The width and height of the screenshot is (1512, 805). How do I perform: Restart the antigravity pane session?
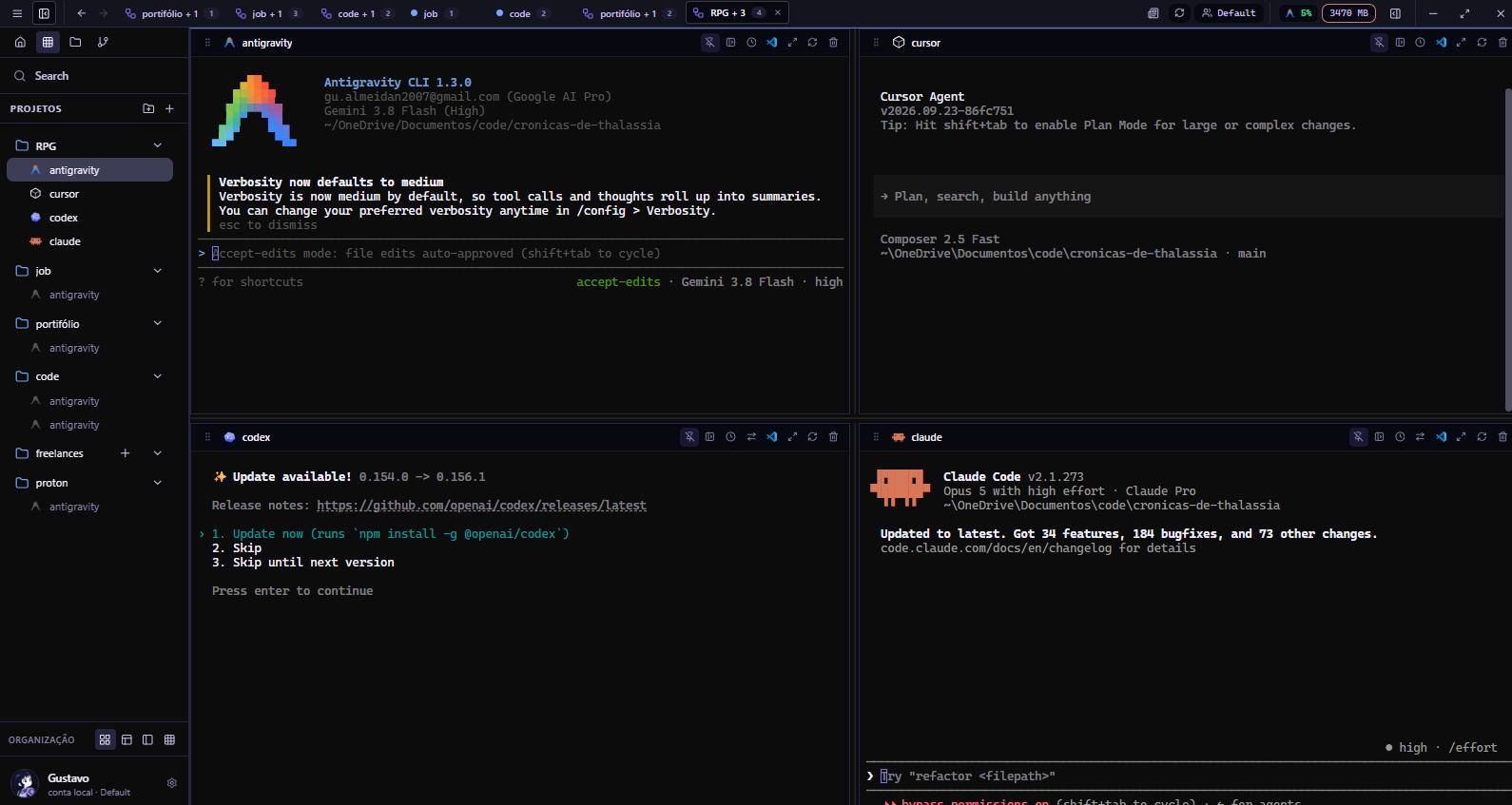[812, 43]
